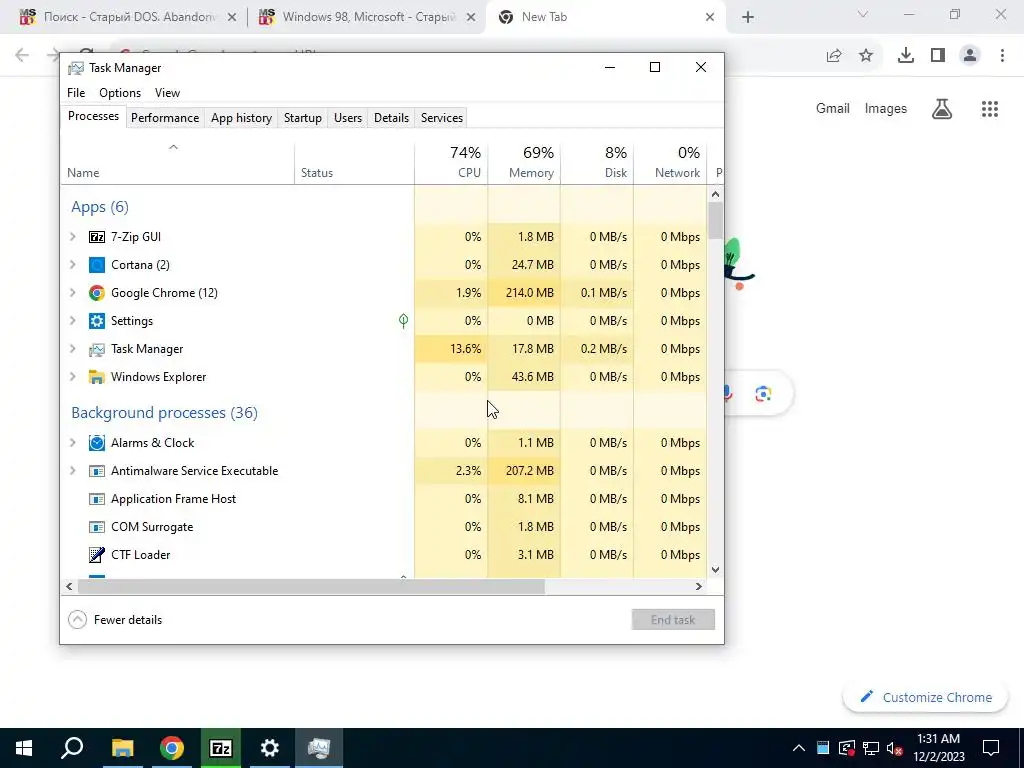Open taskbar Search magnifier
The image size is (1024, 768).
pyautogui.click(x=72, y=748)
